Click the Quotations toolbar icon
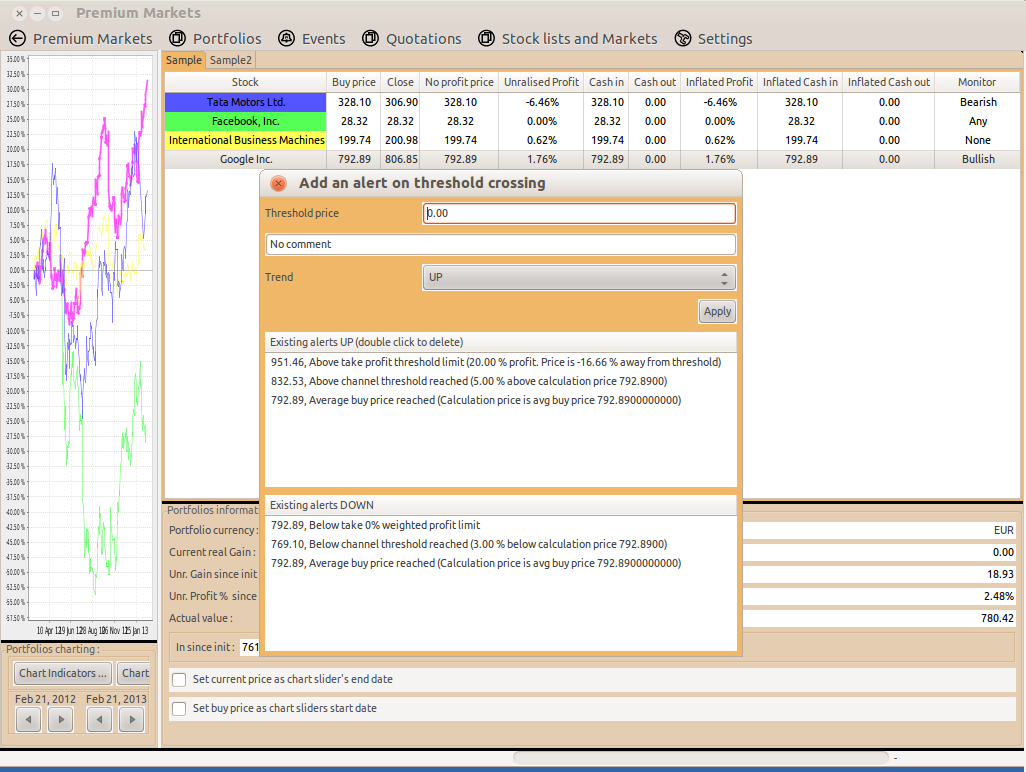Screen dimensions: 1026x772 pyautogui.click(x=370, y=39)
